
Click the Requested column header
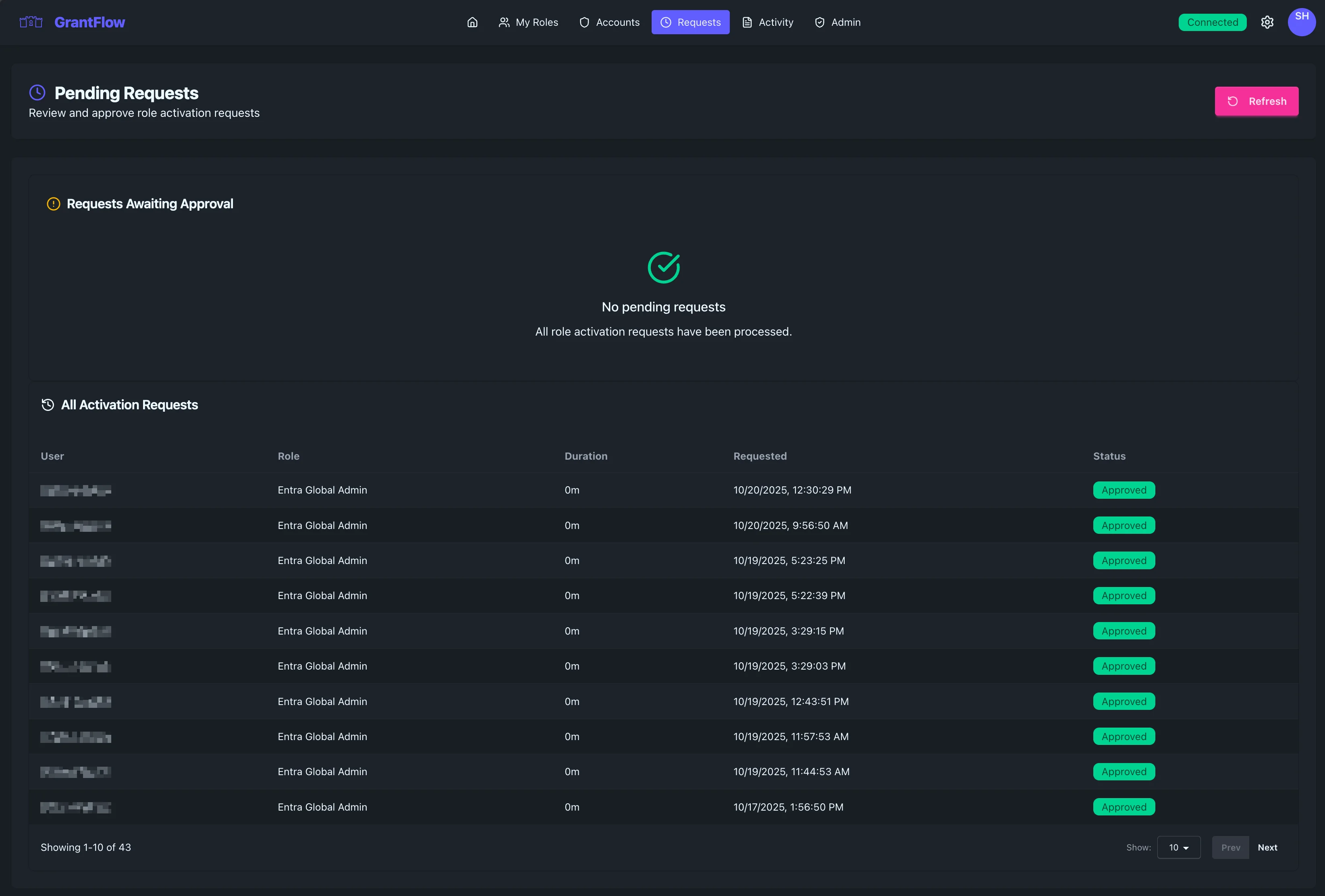[x=760, y=456]
